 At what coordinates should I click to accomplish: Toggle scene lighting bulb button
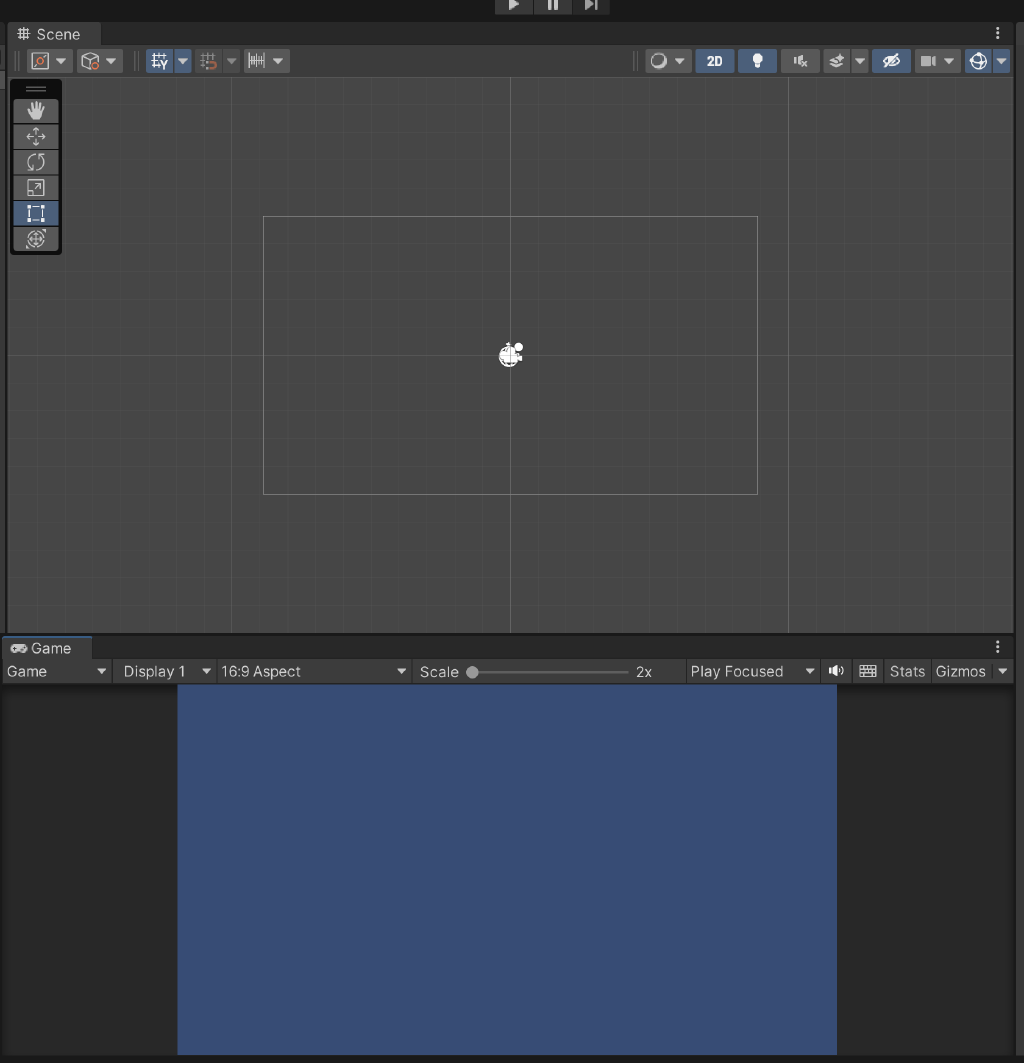click(x=757, y=61)
